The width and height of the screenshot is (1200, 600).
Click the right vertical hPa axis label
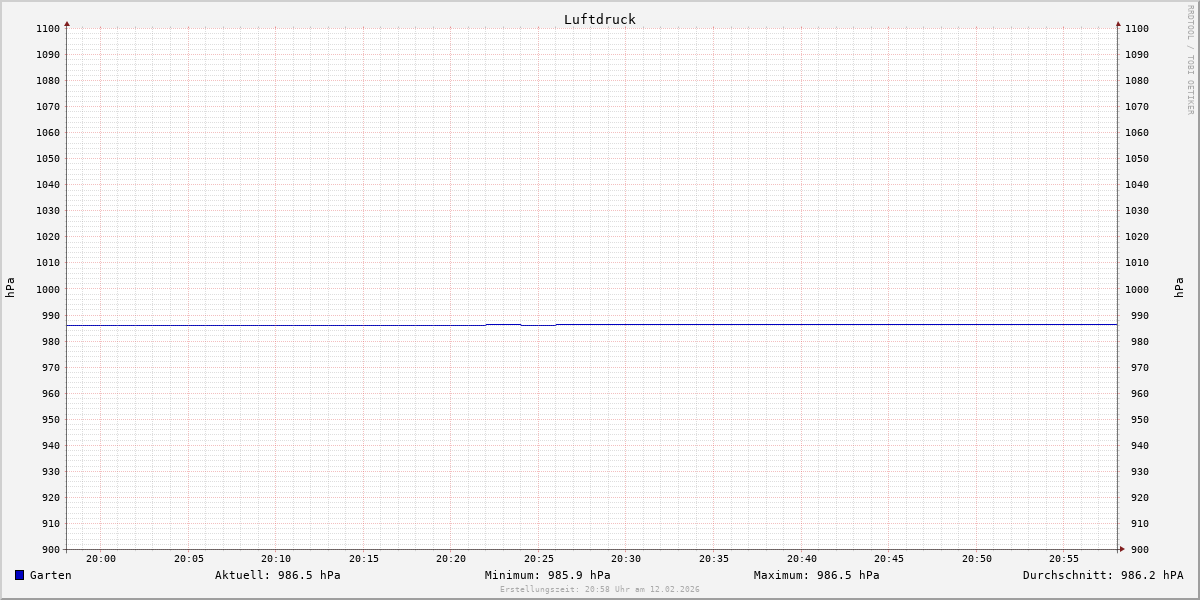click(x=1179, y=287)
